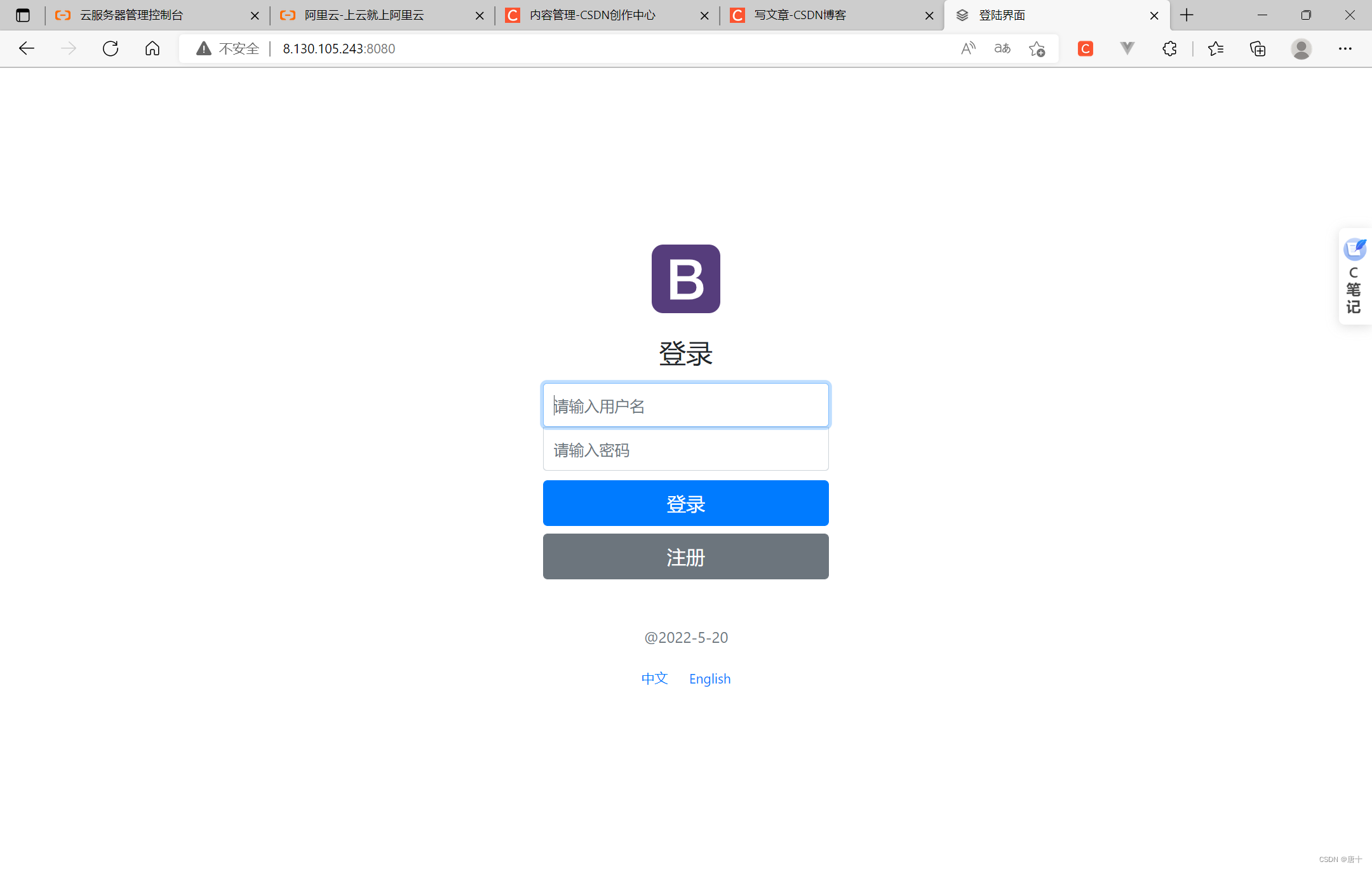Open the CSDN extension icon
The image size is (1372, 869).
(x=1086, y=48)
